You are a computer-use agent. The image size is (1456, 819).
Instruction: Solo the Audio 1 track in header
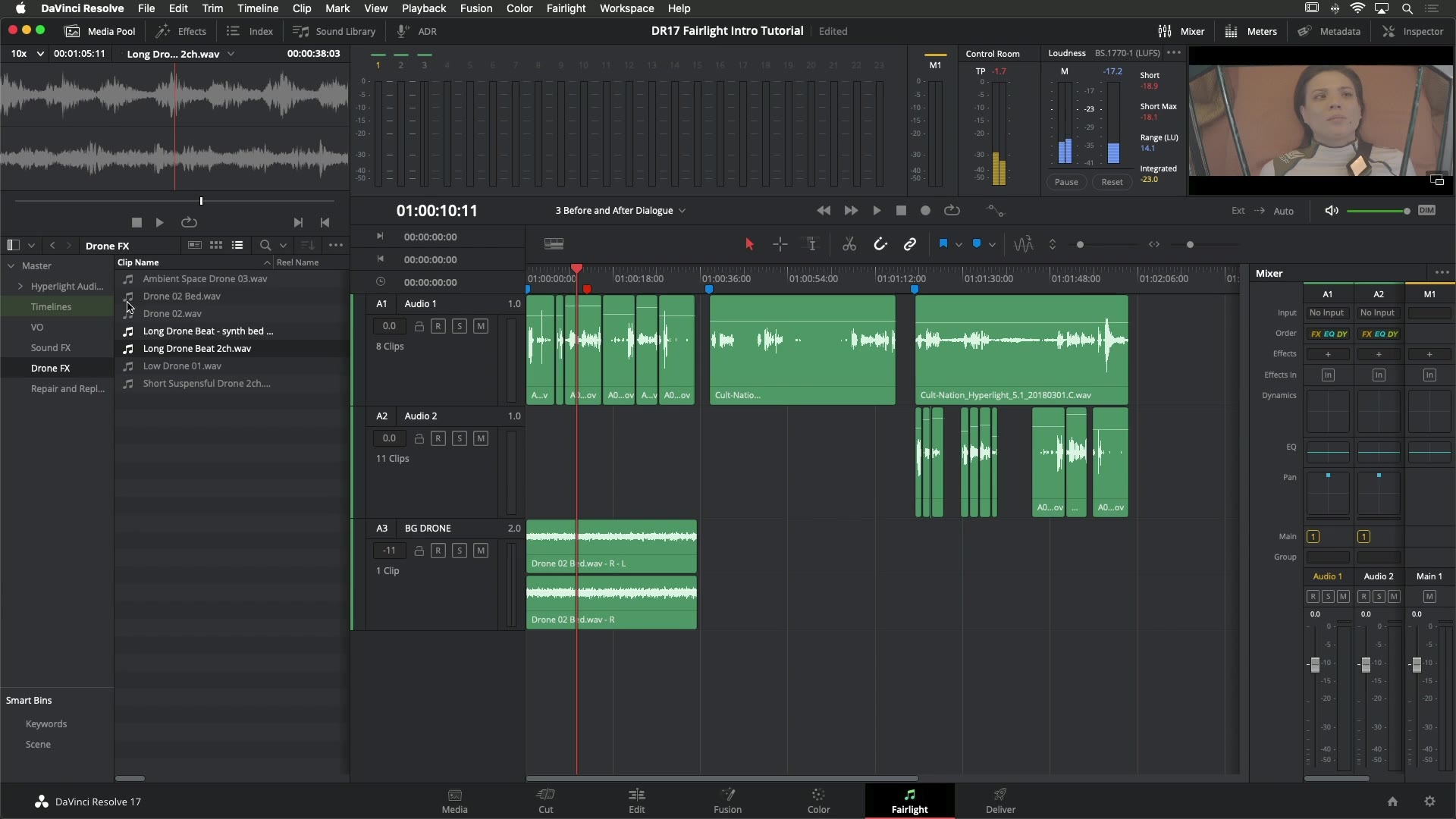pos(460,326)
